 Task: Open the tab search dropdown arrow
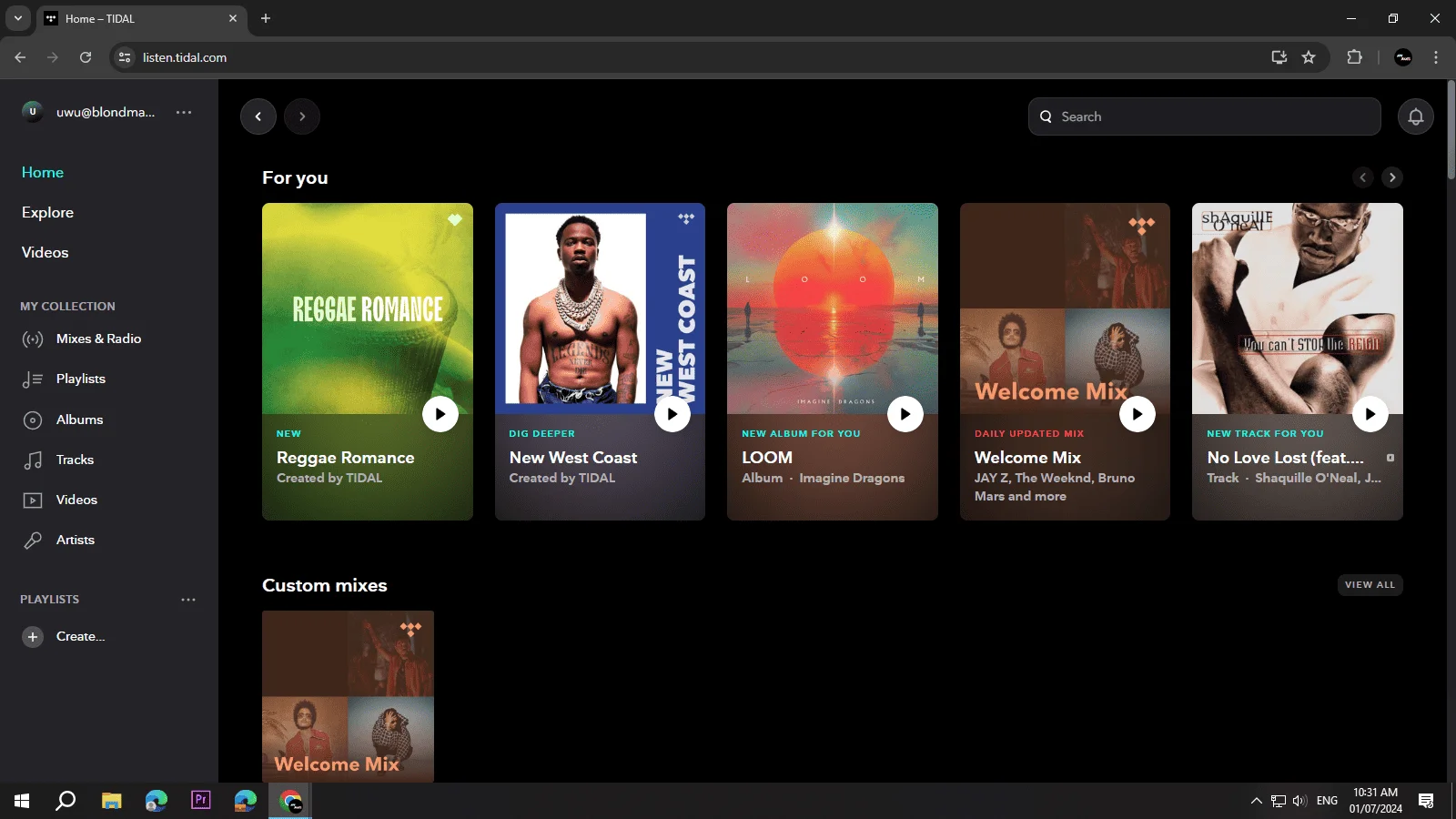[x=17, y=18]
